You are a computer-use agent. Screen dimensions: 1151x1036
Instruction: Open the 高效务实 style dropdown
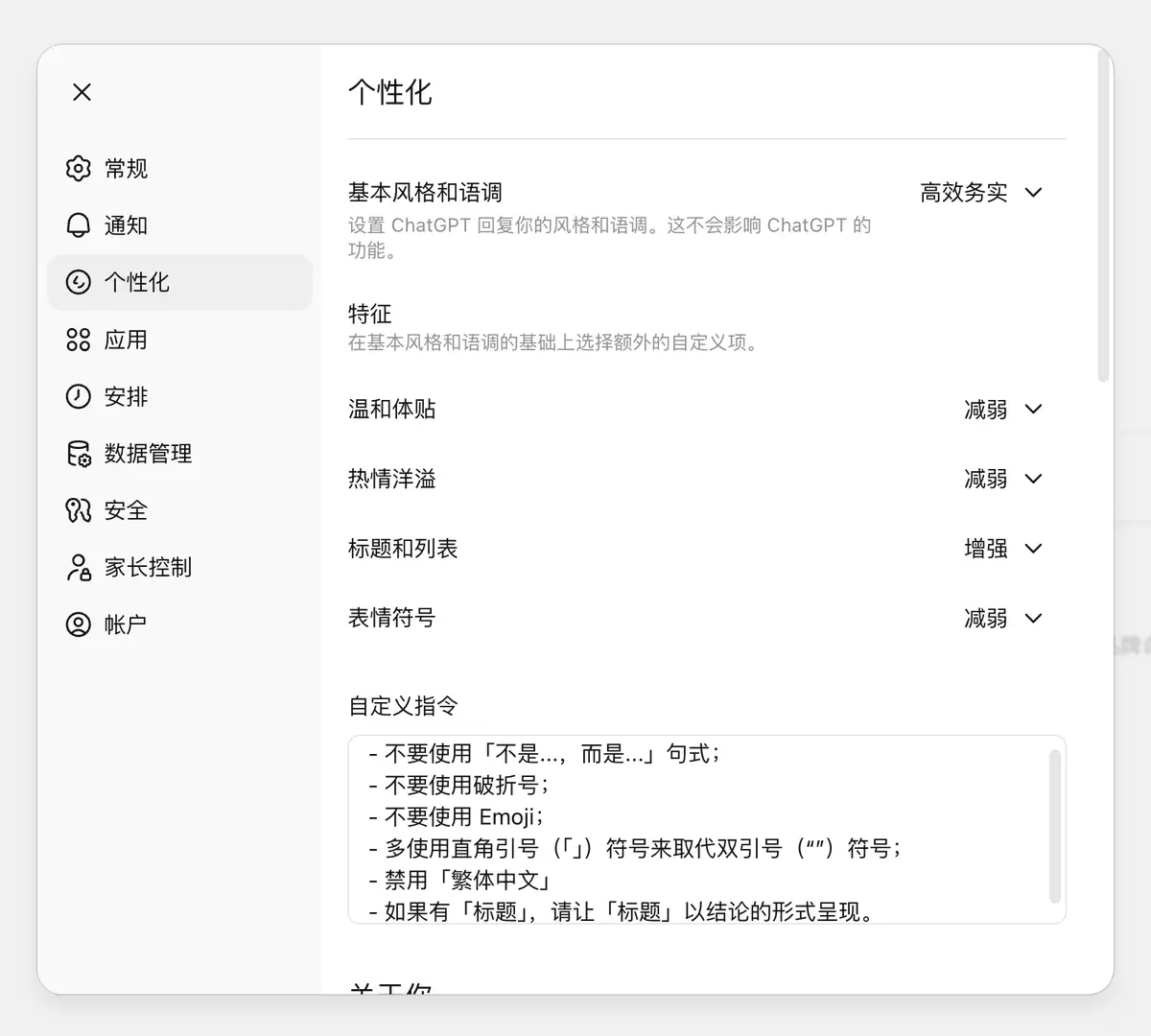pyautogui.click(x=981, y=193)
